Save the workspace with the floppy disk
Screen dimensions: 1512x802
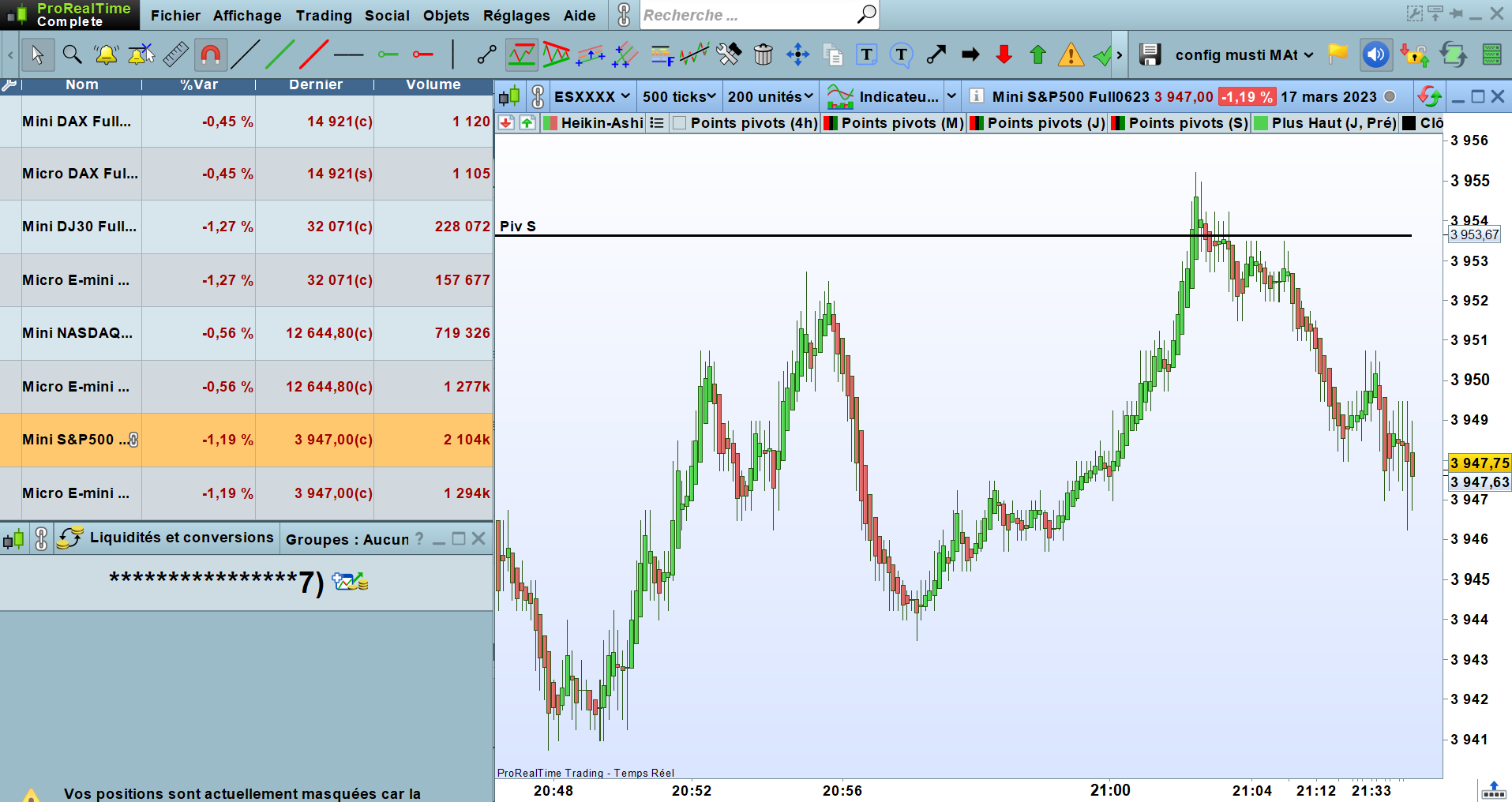[x=1150, y=54]
